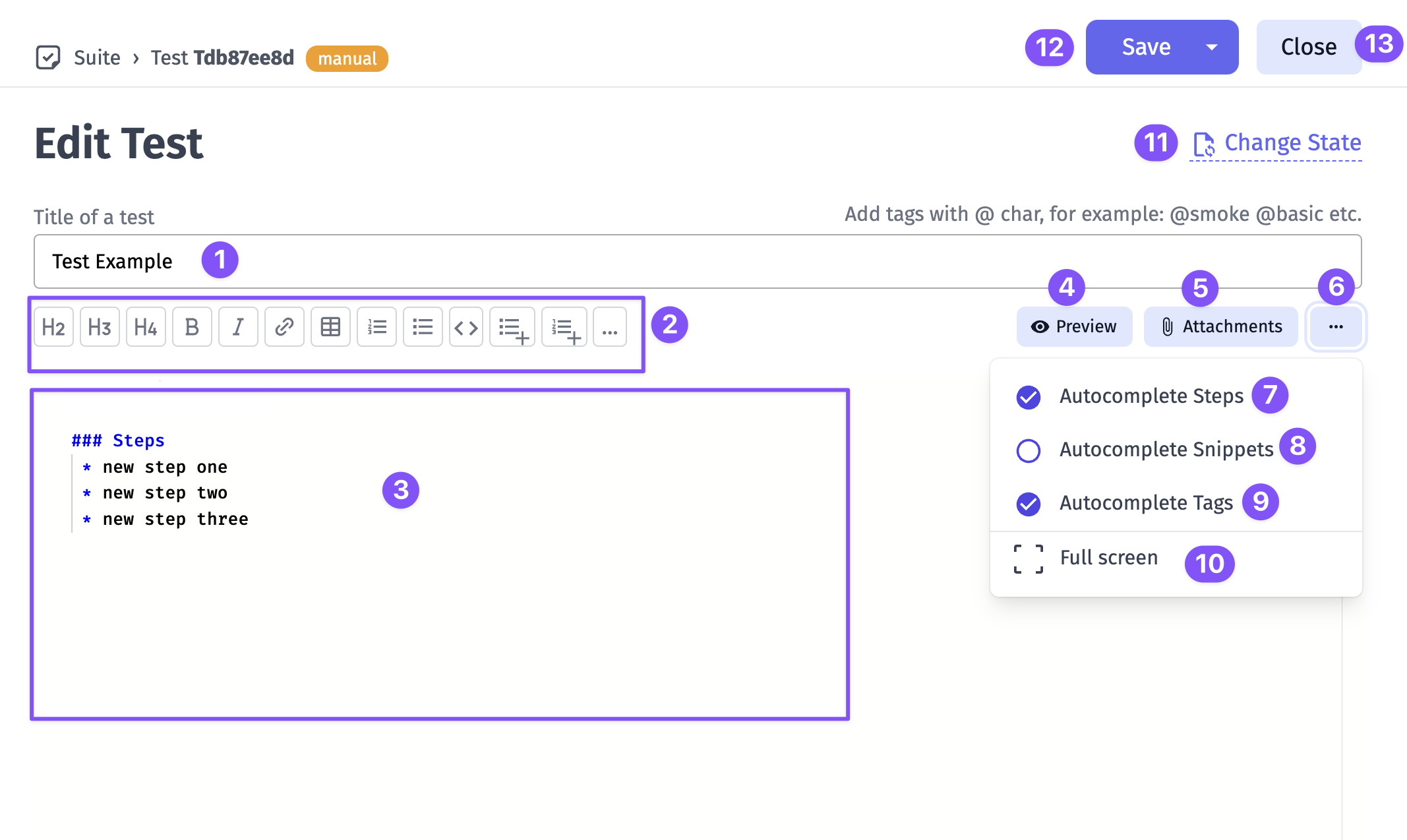Open Preview mode
The image size is (1407, 840).
[x=1074, y=327]
